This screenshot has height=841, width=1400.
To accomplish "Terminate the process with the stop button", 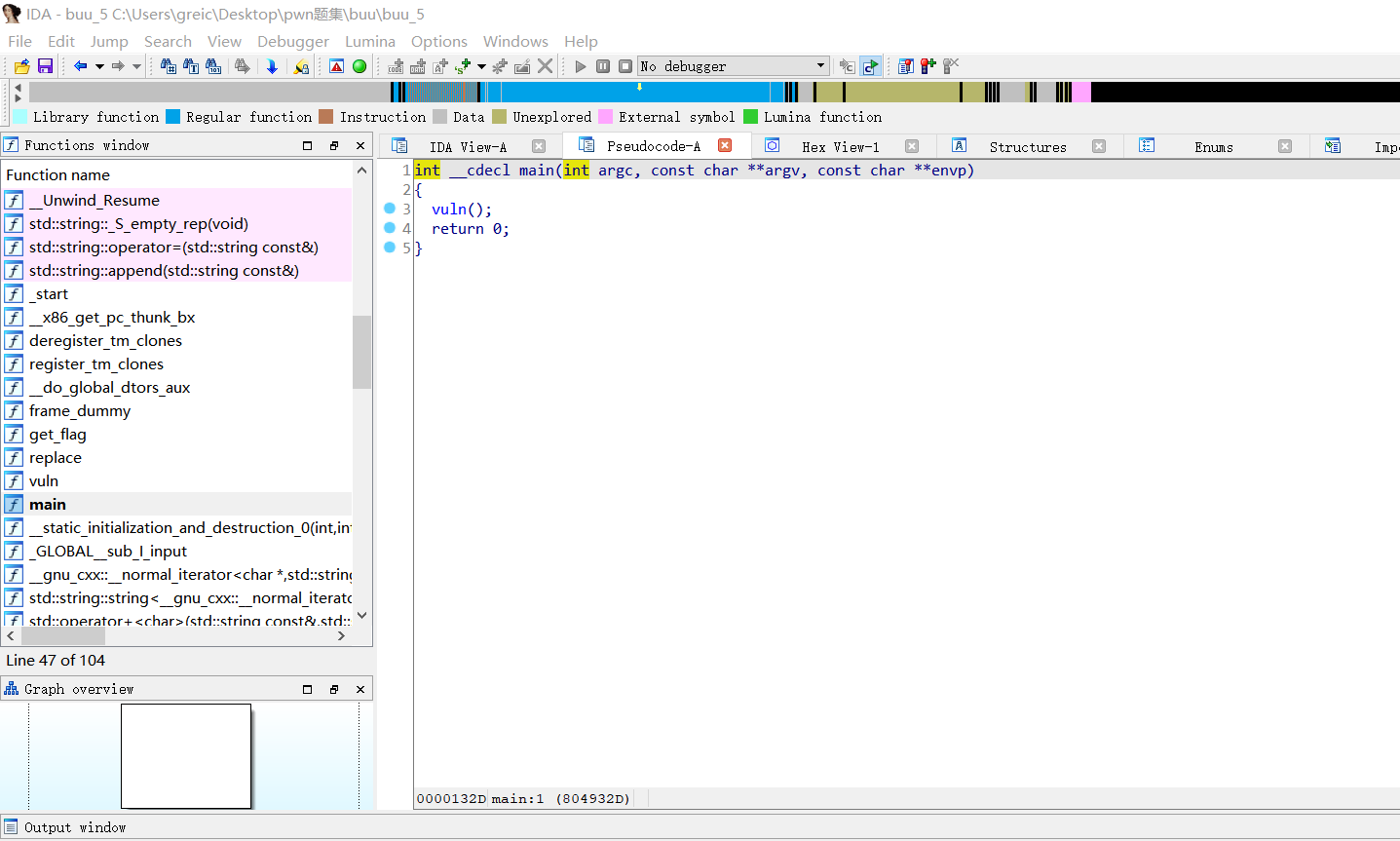I will click(x=625, y=66).
